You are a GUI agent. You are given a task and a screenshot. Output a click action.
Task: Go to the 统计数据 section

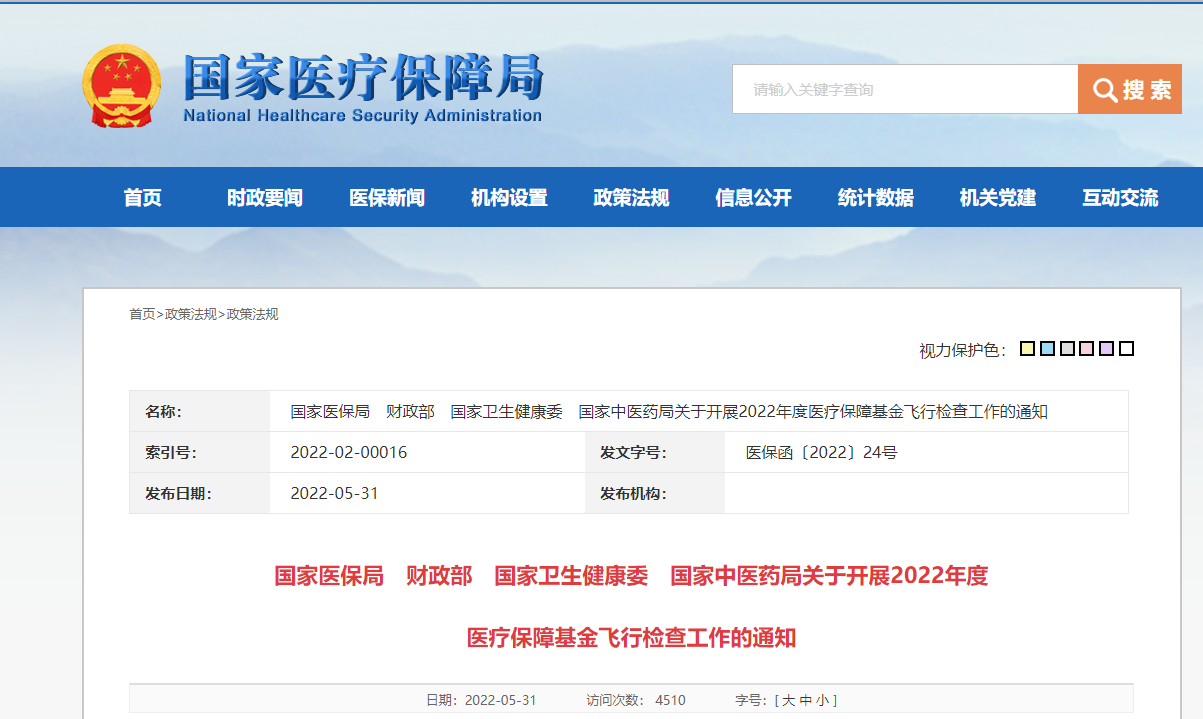tap(875, 198)
